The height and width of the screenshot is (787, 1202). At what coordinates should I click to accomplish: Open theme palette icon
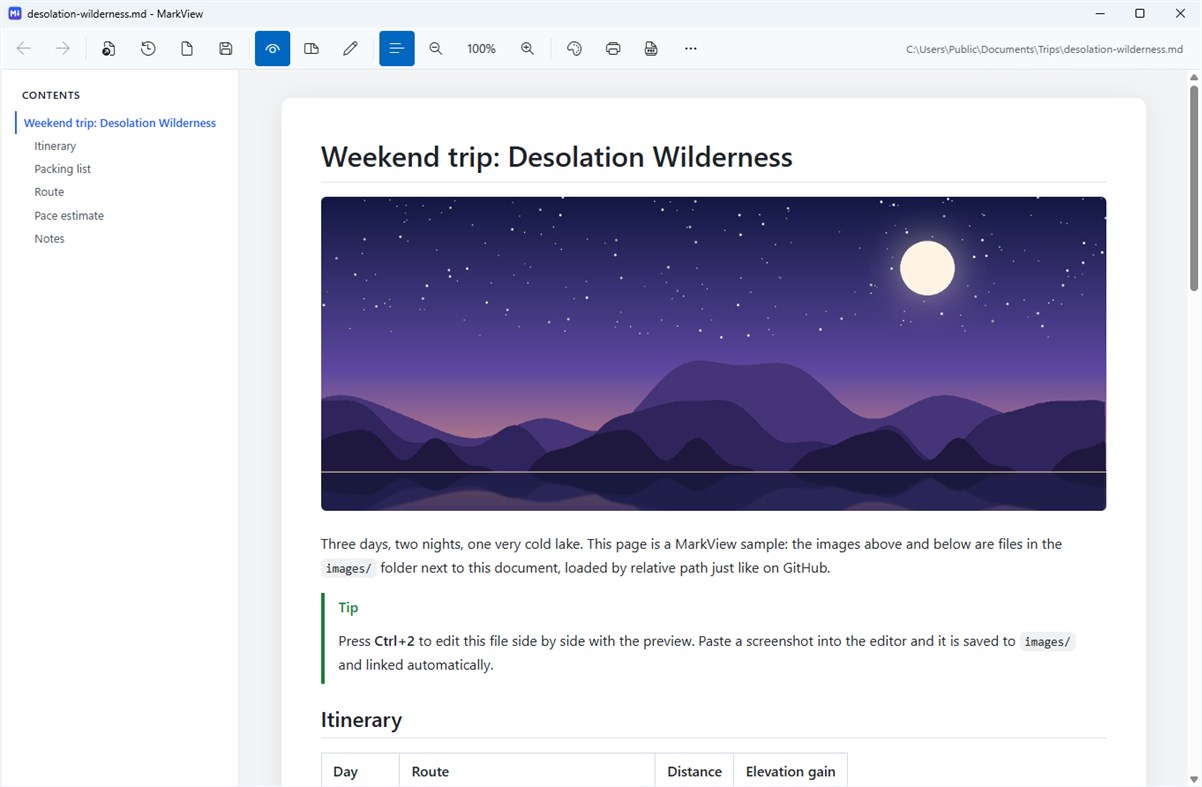(x=574, y=48)
